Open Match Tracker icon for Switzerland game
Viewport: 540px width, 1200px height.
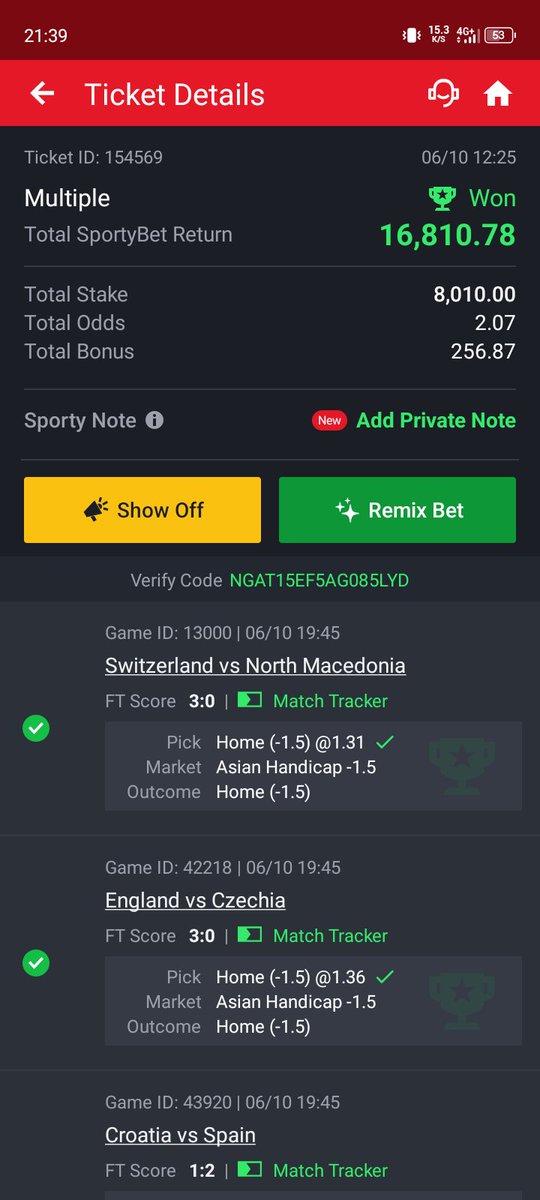250,701
